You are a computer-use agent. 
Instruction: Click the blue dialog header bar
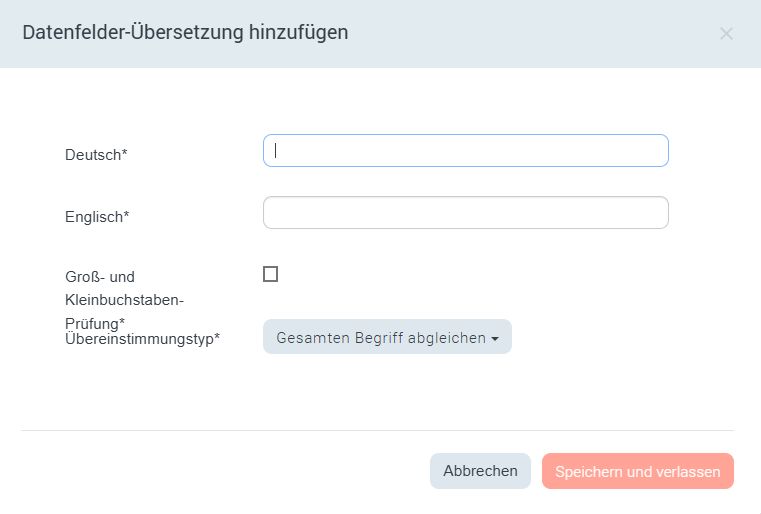pos(500,33)
